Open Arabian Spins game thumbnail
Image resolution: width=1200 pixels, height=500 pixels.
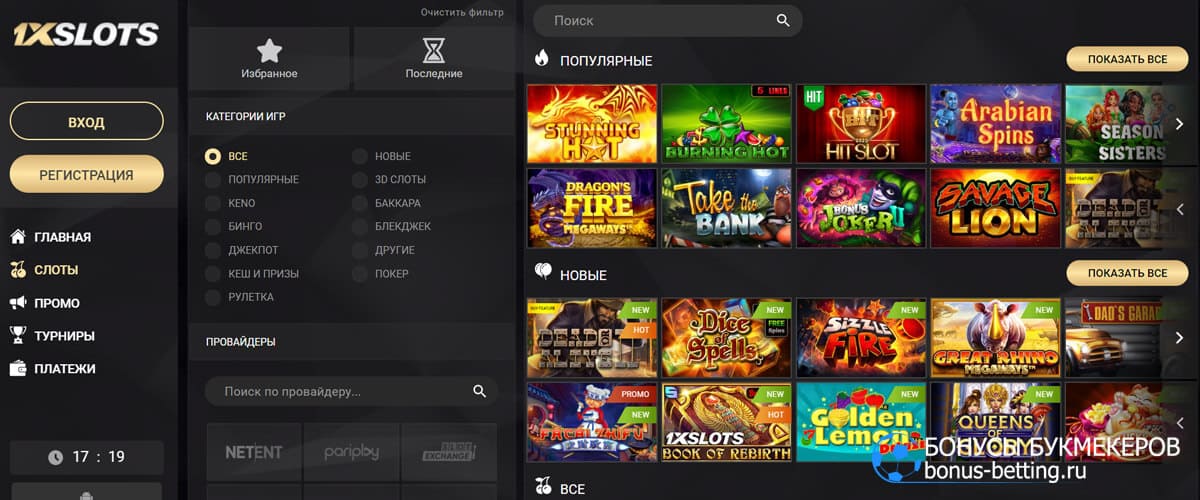click(995, 123)
